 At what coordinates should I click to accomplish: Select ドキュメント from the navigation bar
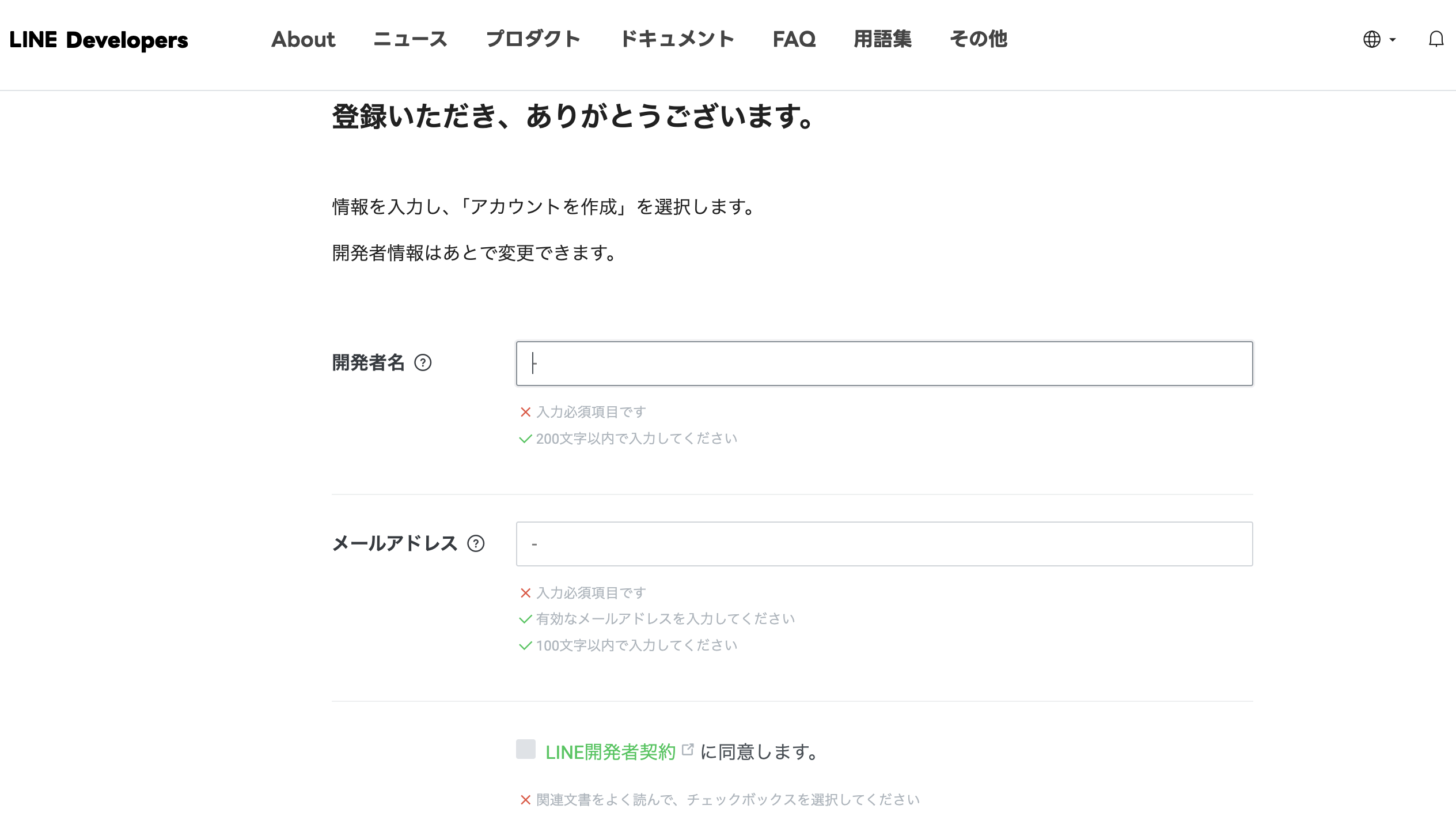click(678, 39)
